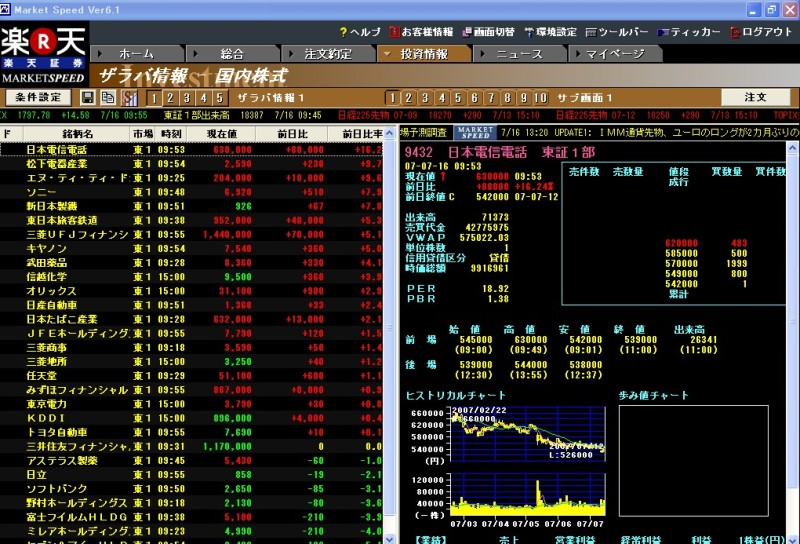Sort by the 市場 column header
The width and height of the screenshot is (800, 544).
[143, 134]
